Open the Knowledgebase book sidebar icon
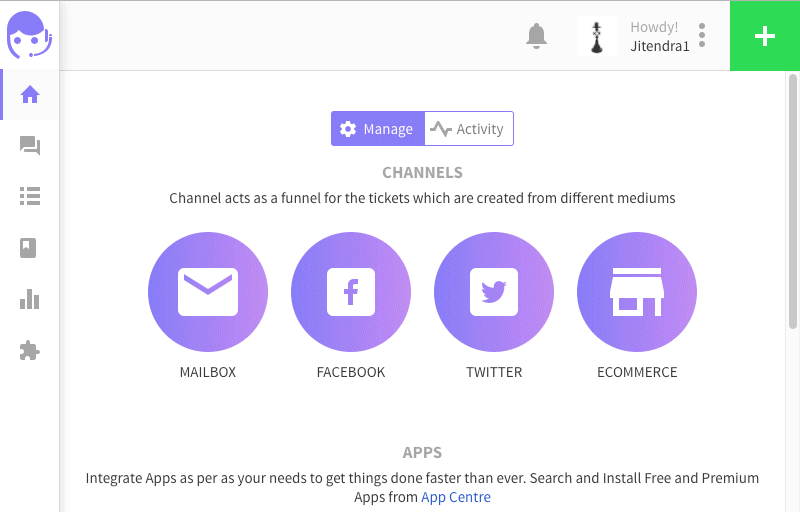The image size is (800, 512). click(28, 248)
